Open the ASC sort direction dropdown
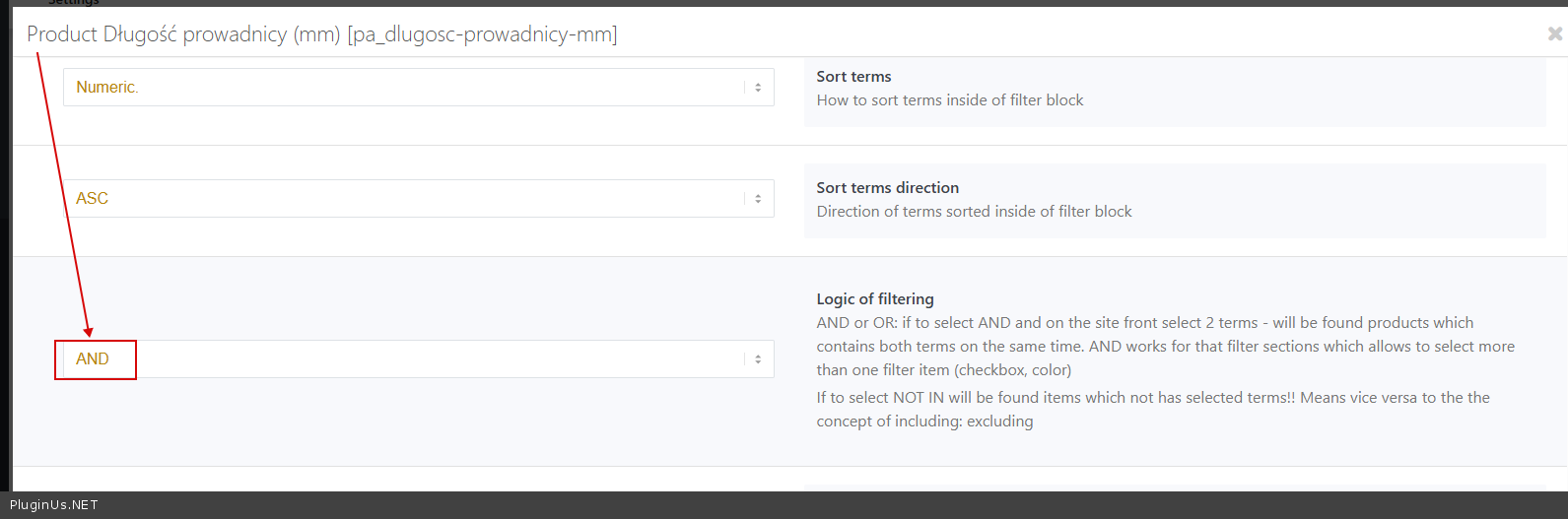The width and height of the screenshot is (1568, 519). pos(418,199)
